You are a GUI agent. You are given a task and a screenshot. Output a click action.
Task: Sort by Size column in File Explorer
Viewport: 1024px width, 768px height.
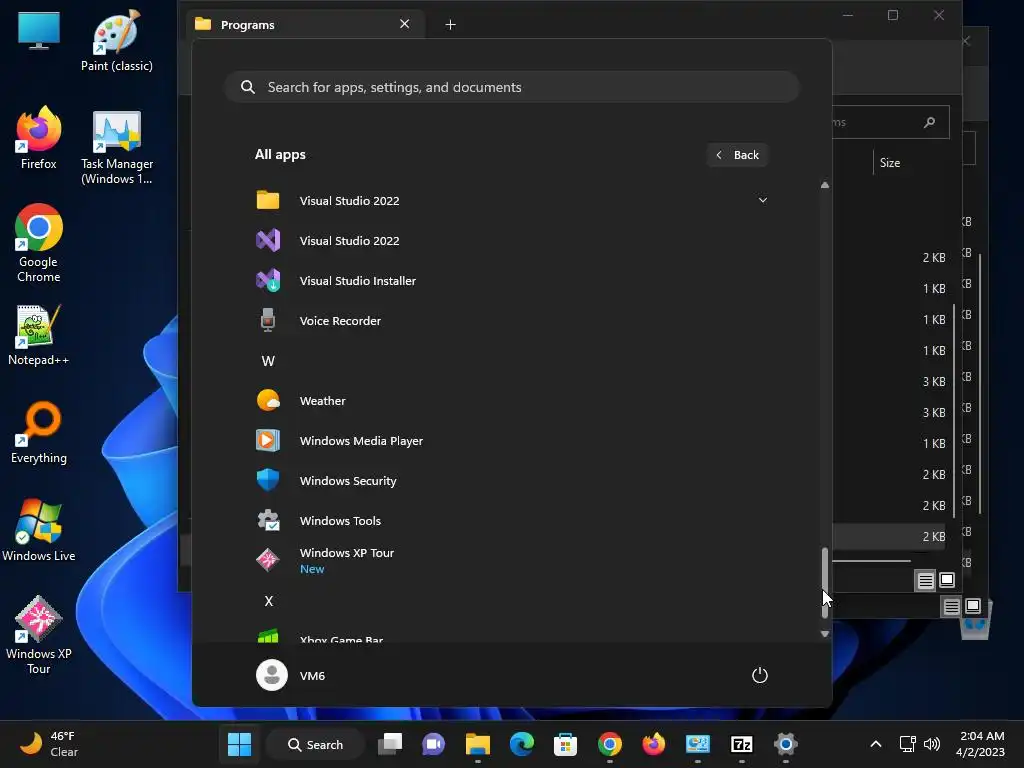(x=889, y=163)
